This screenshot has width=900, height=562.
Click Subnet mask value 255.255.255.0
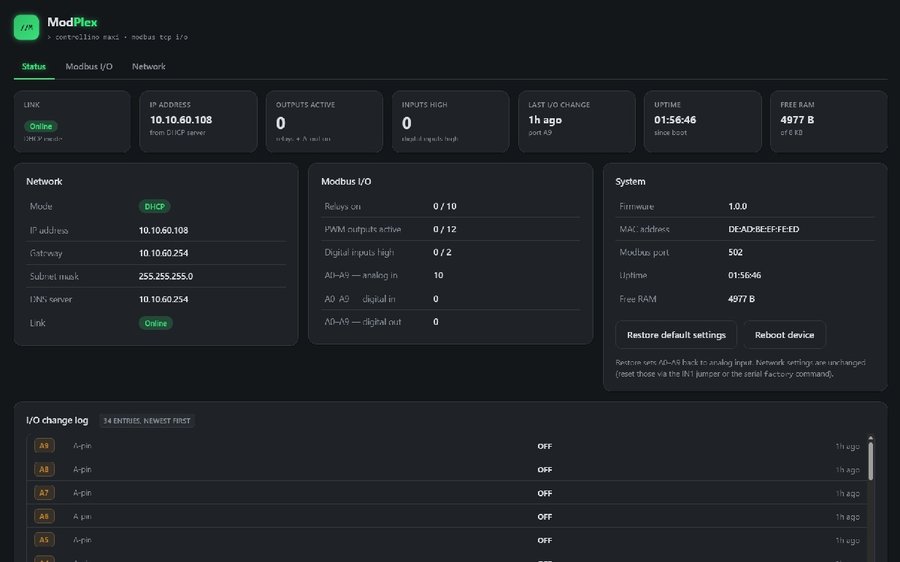pyautogui.click(x=165, y=276)
